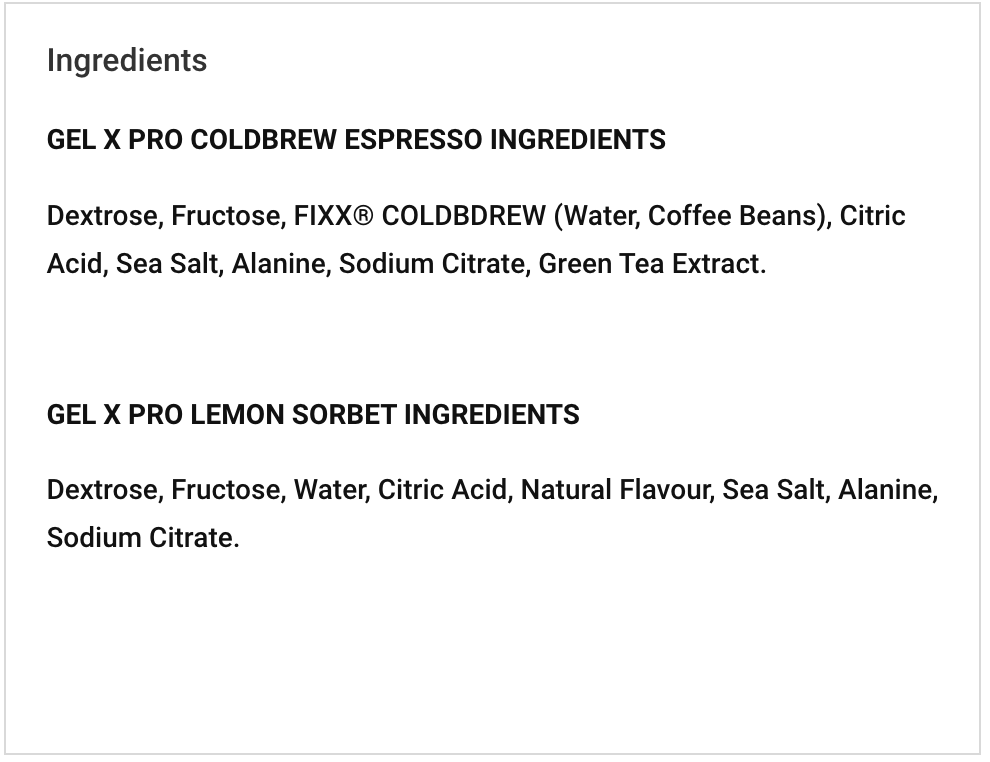Image resolution: width=990 pixels, height=762 pixels.
Task: Click "Fructose" in the Coldbrew Espresso list
Action: pyautogui.click(x=226, y=216)
